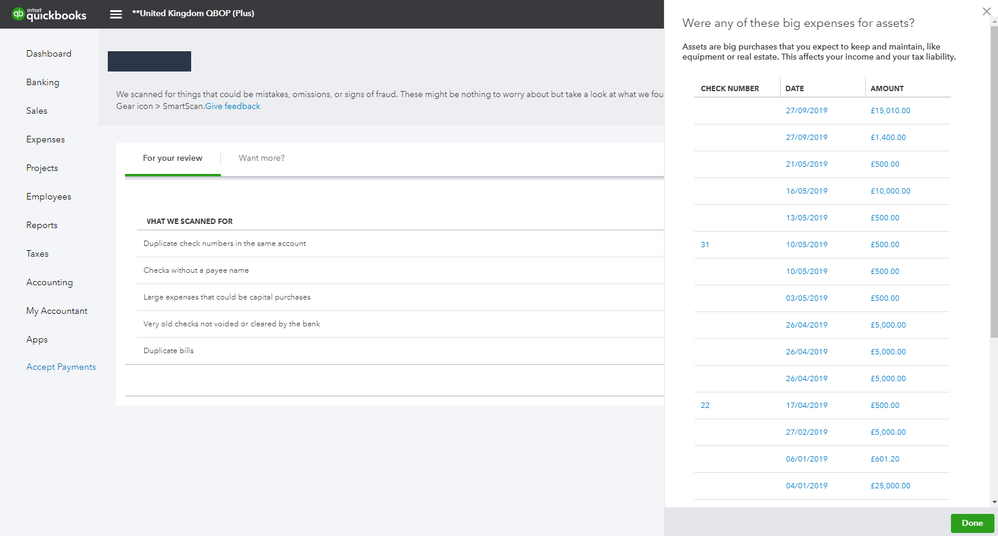Open Dashboard in the sidebar
998x536 pixels.
pos(48,53)
